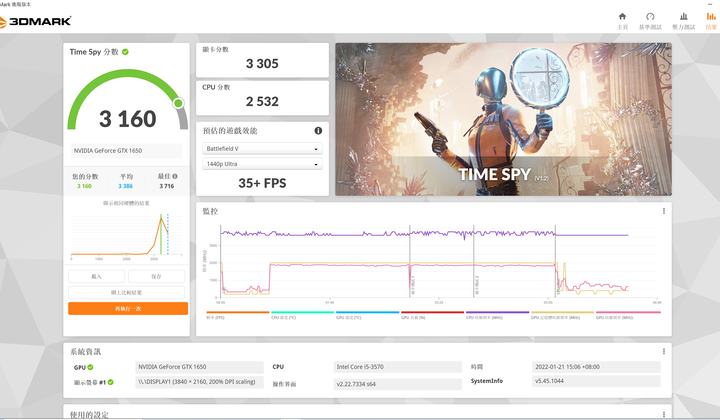Image resolution: width=720 pixels, height=420 pixels.
Task: Click the NVIDIA GeForce GTX 1650 label under gauge
Action: coord(126,151)
